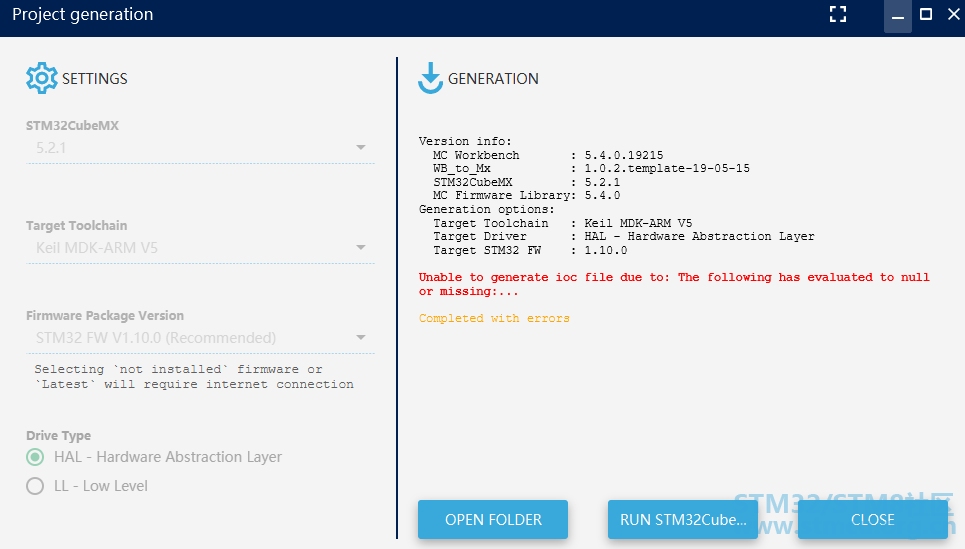Click the OPEN FOLDER button

tap(493, 519)
